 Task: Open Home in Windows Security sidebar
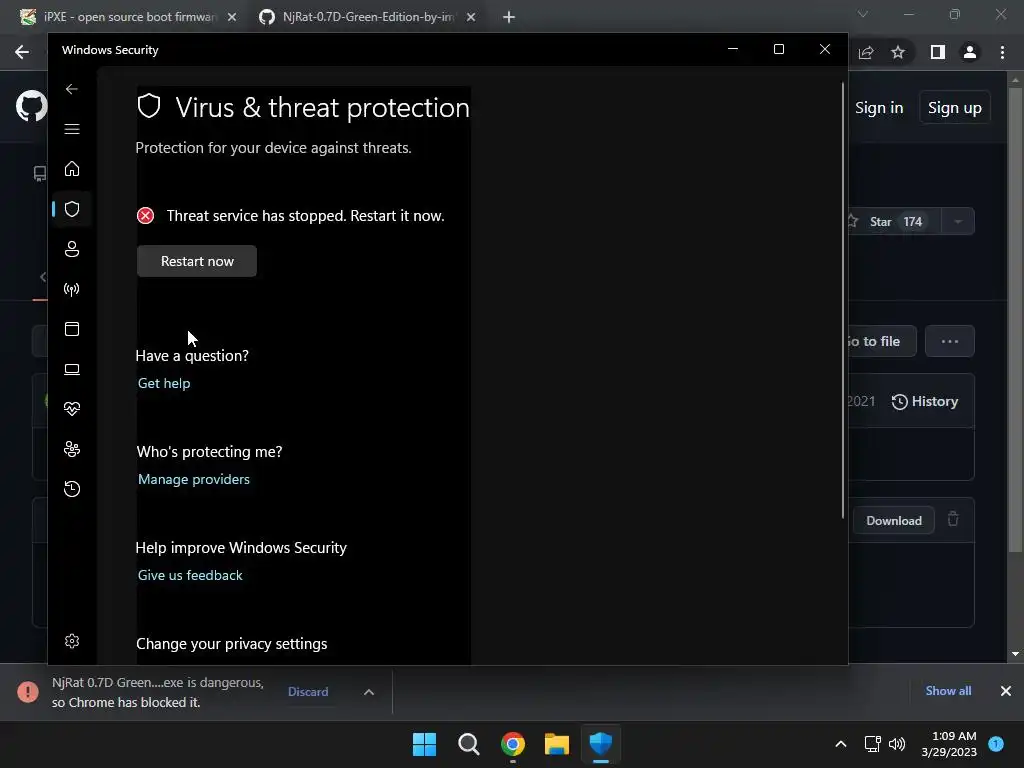pos(72,169)
